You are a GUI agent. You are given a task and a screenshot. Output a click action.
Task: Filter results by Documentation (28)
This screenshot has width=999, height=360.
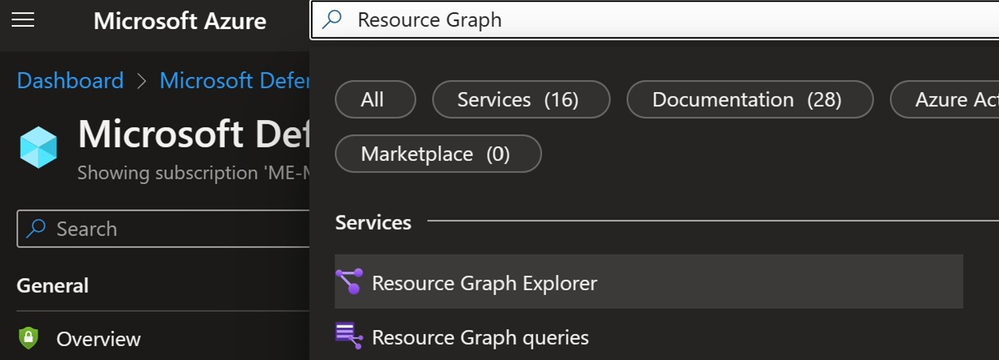[x=750, y=99]
